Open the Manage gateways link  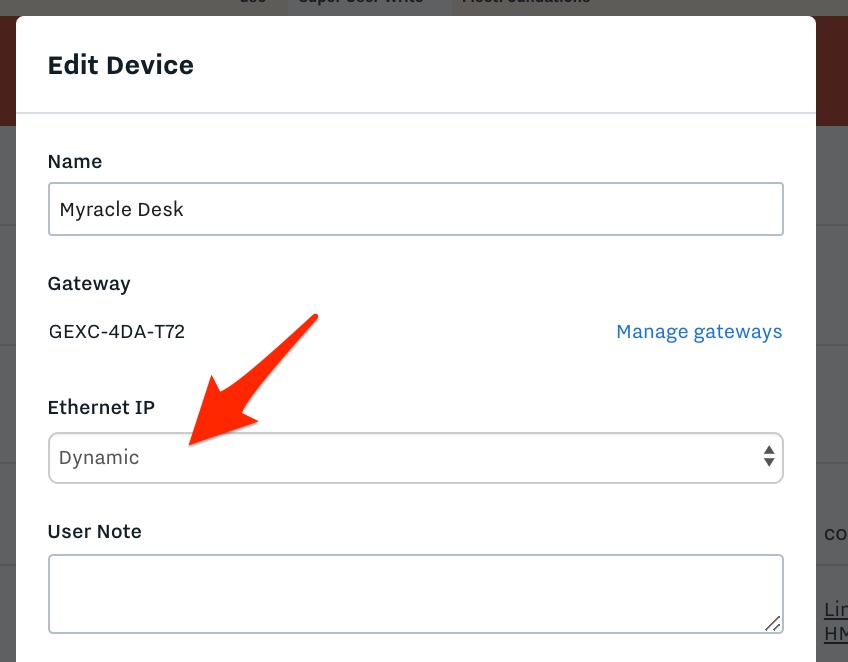point(699,332)
